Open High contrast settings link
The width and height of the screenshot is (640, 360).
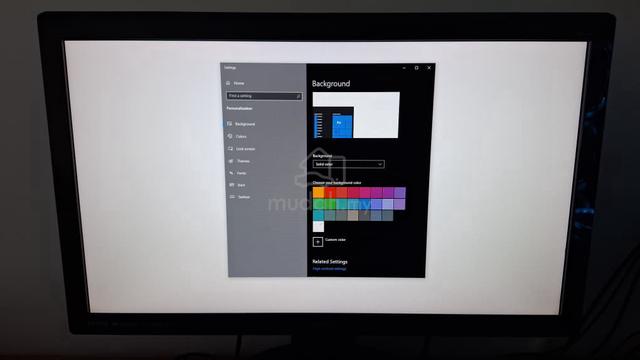[329, 269]
